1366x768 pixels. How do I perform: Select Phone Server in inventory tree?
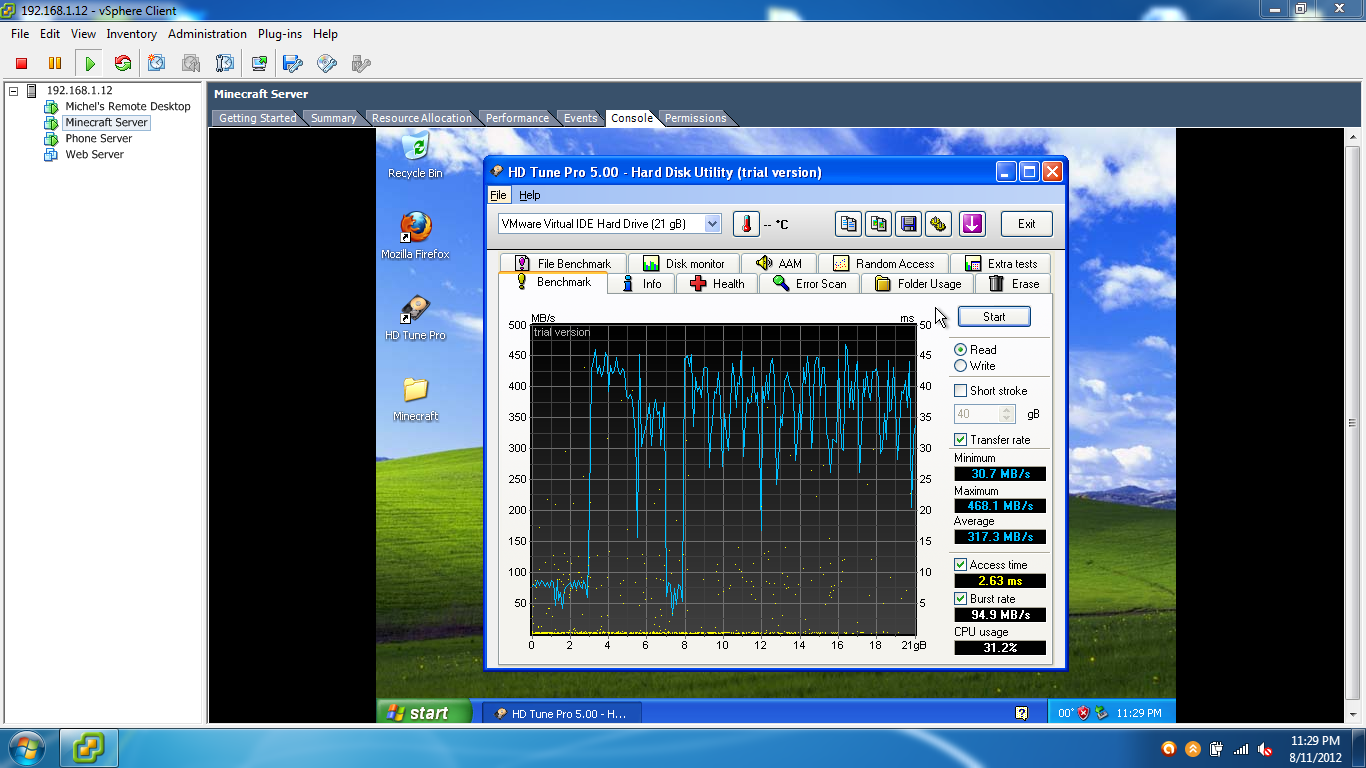98,139
